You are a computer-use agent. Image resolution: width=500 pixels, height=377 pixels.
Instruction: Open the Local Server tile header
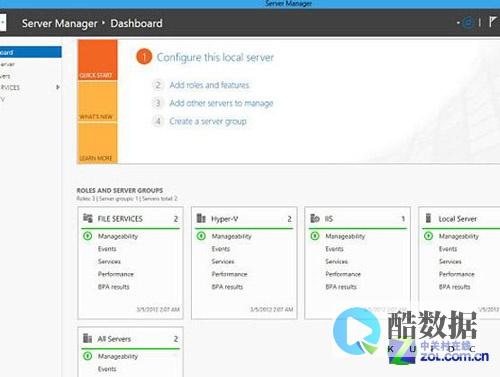click(461, 219)
